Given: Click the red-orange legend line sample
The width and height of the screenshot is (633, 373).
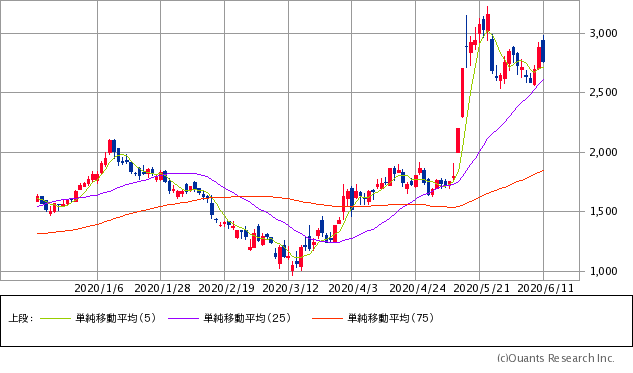Looking at the screenshot, I should tap(327, 319).
